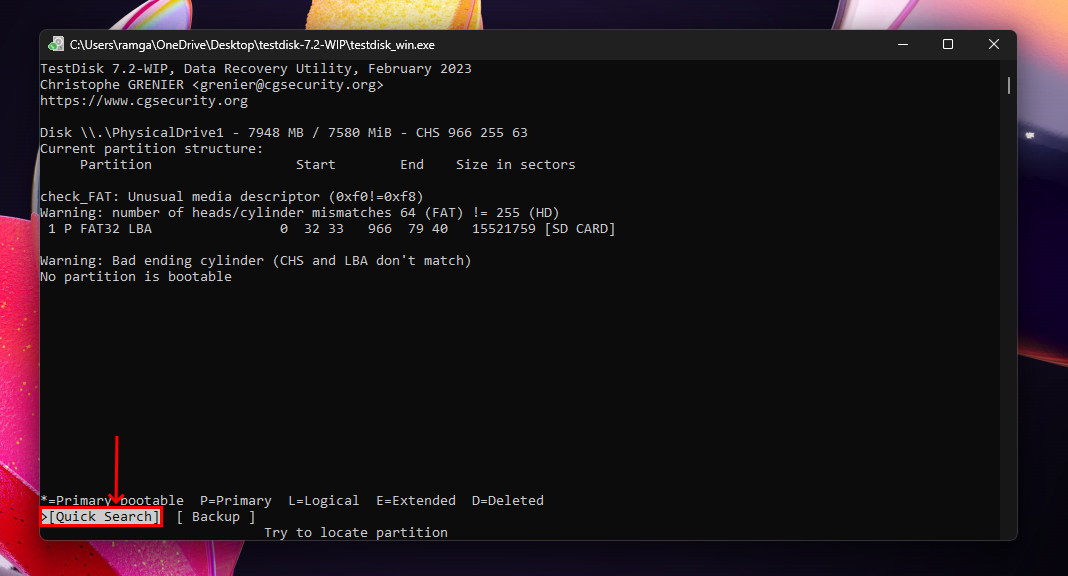Click 'Try to locate partition' hint text
The width and height of the screenshot is (1068, 576).
pyautogui.click(x=356, y=532)
